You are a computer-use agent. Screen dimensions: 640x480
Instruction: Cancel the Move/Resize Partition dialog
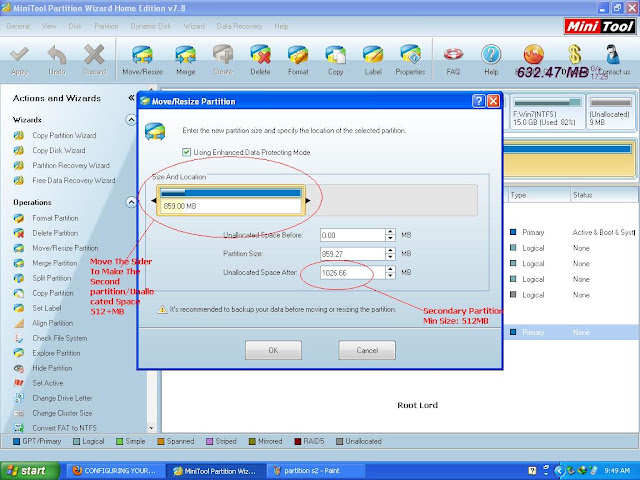(x=367, y=350)
